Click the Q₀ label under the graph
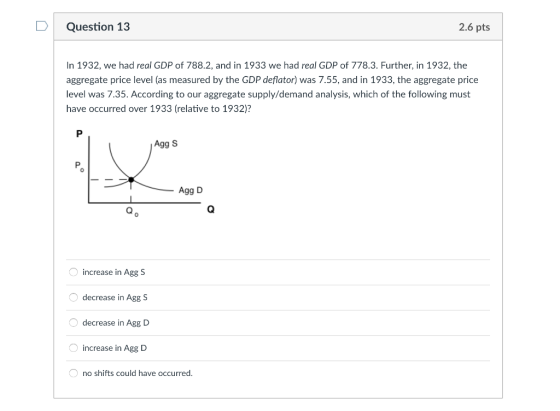This screenshot has width=560, height=411. click(x=132, y=211)
